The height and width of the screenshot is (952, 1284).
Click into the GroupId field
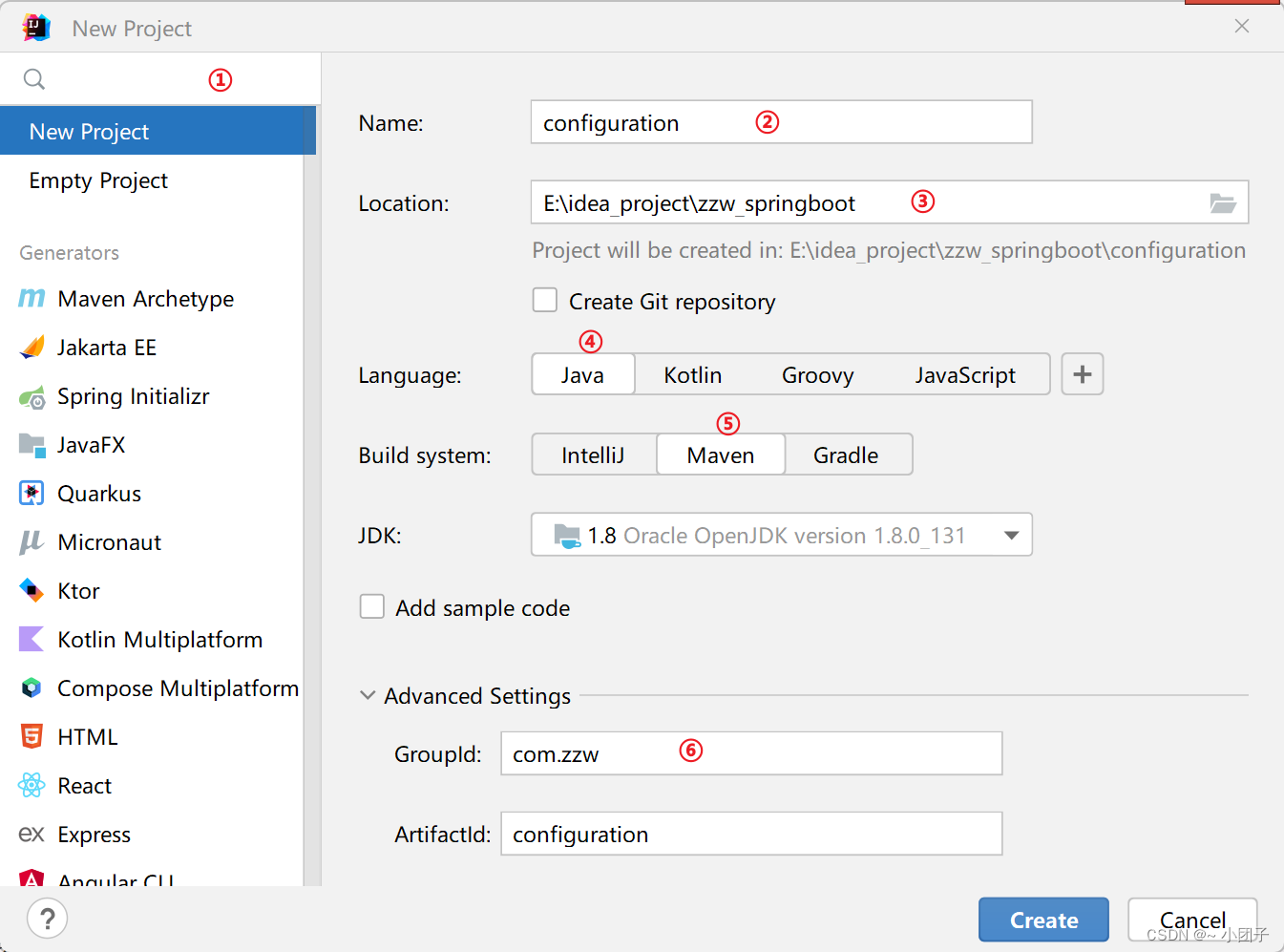click(x=751, y=753)
